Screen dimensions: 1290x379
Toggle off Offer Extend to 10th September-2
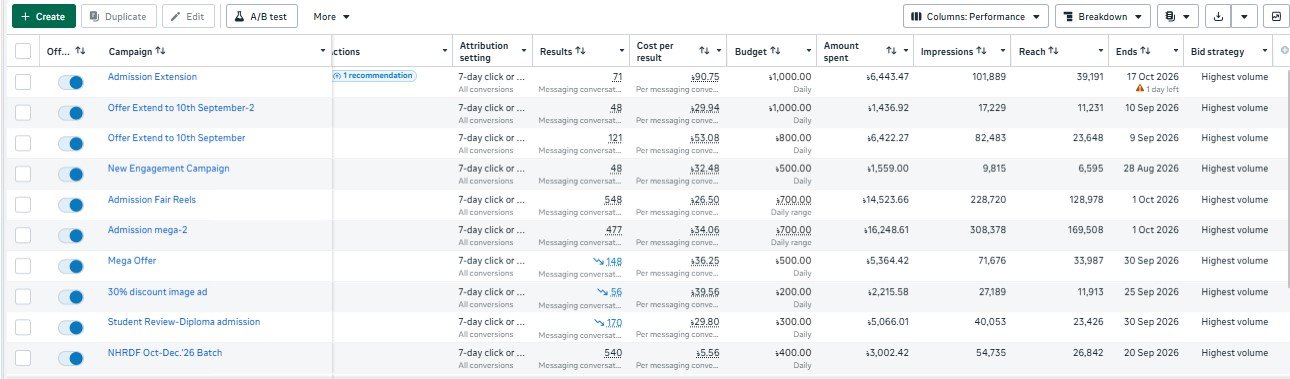(70, 113)
